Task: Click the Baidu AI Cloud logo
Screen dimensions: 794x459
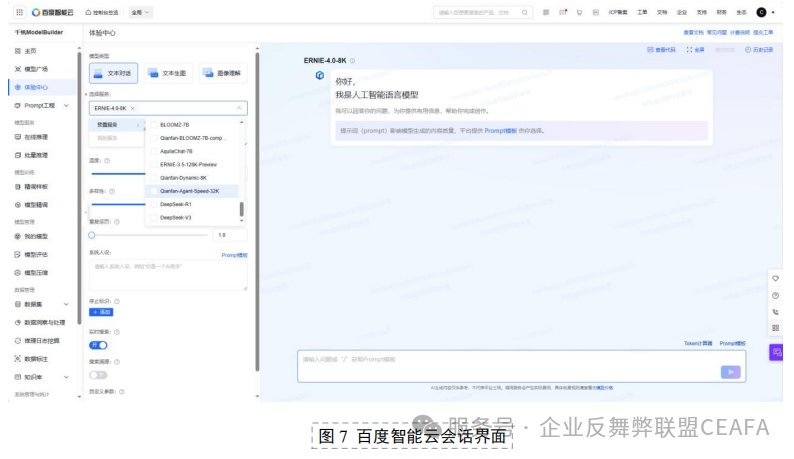Action: (x=53, y=12)
